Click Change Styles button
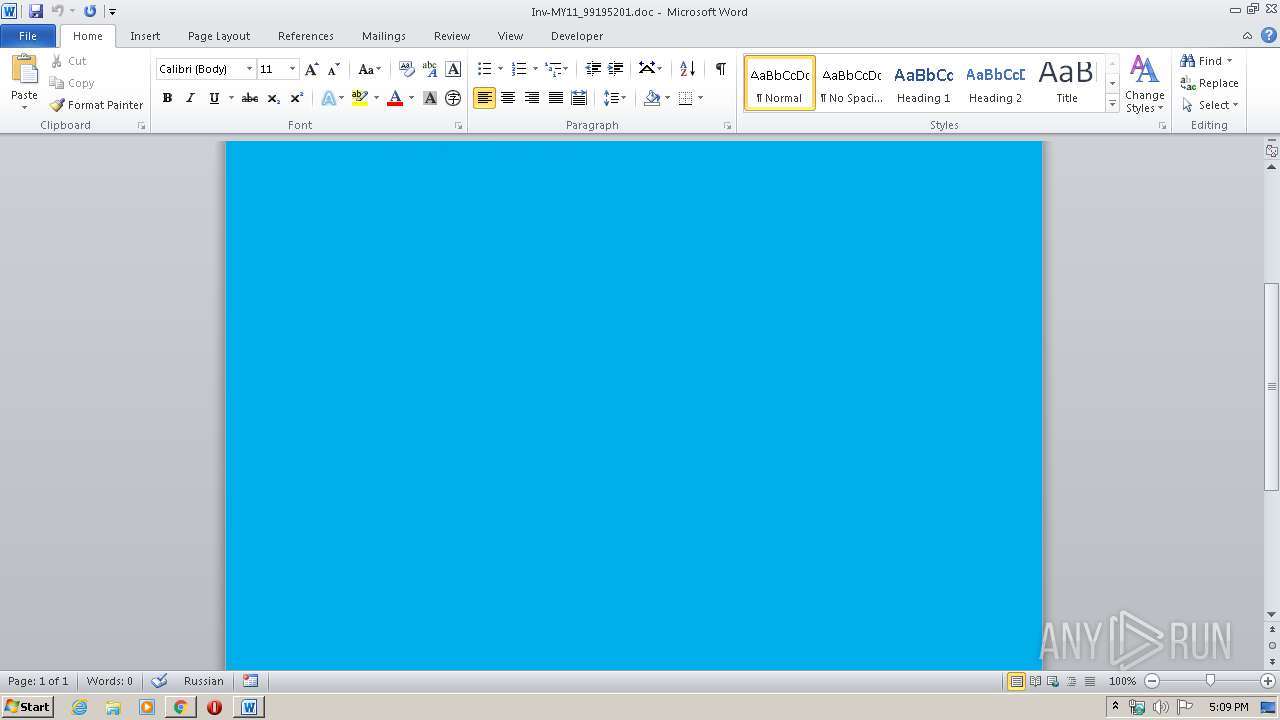 pos(1144,85)
